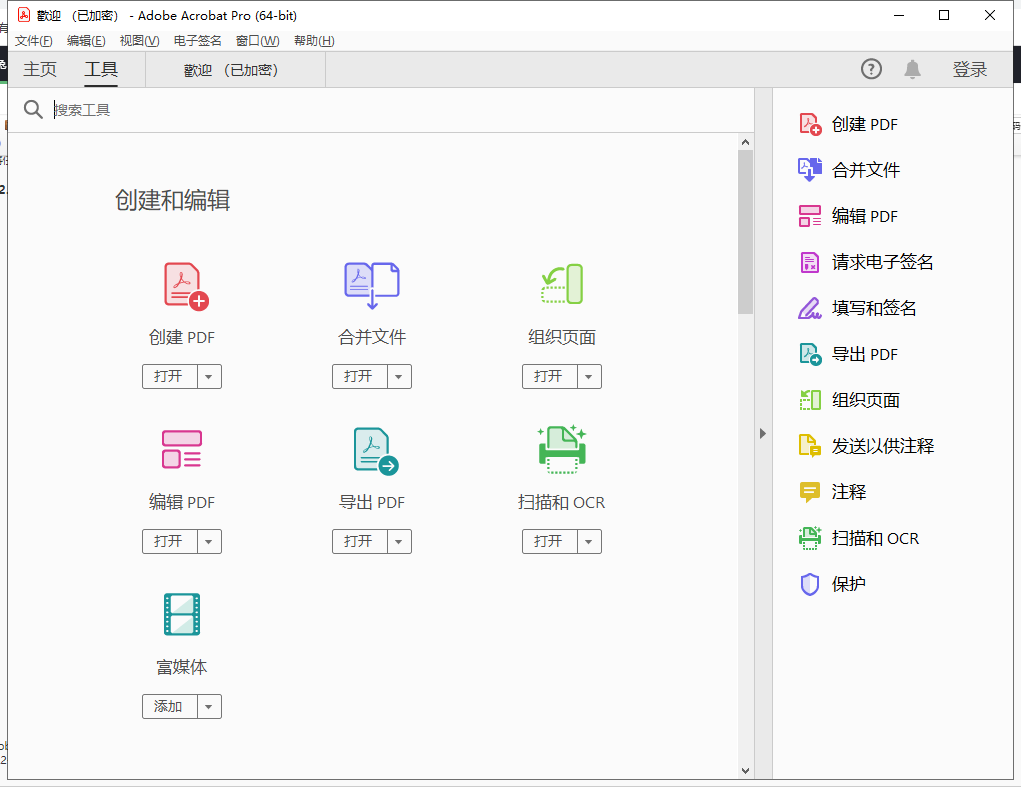Click the 搜索工具 search field

400,109
